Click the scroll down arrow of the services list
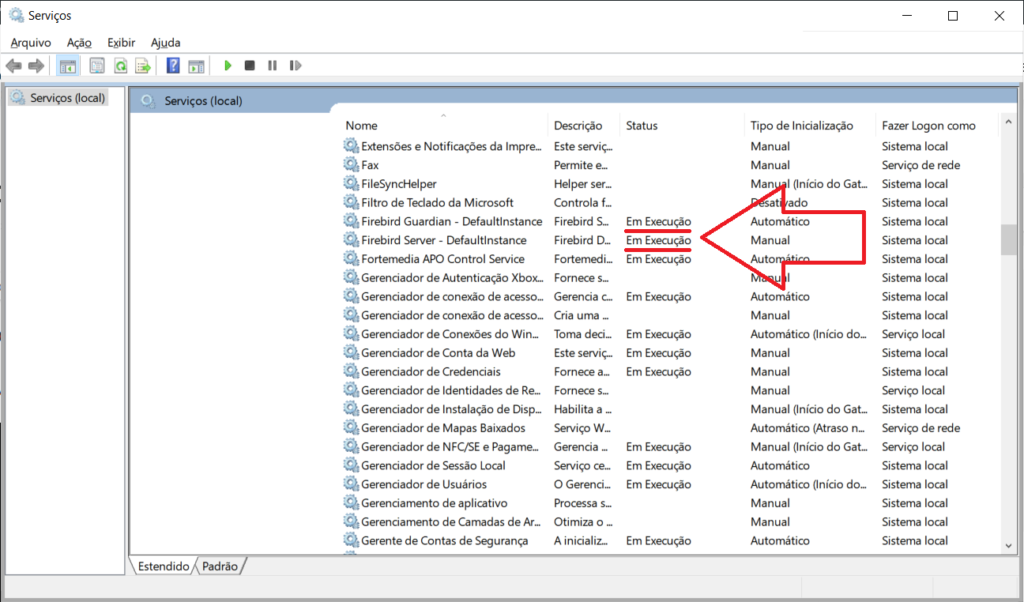 click(x=1008, y=545)
